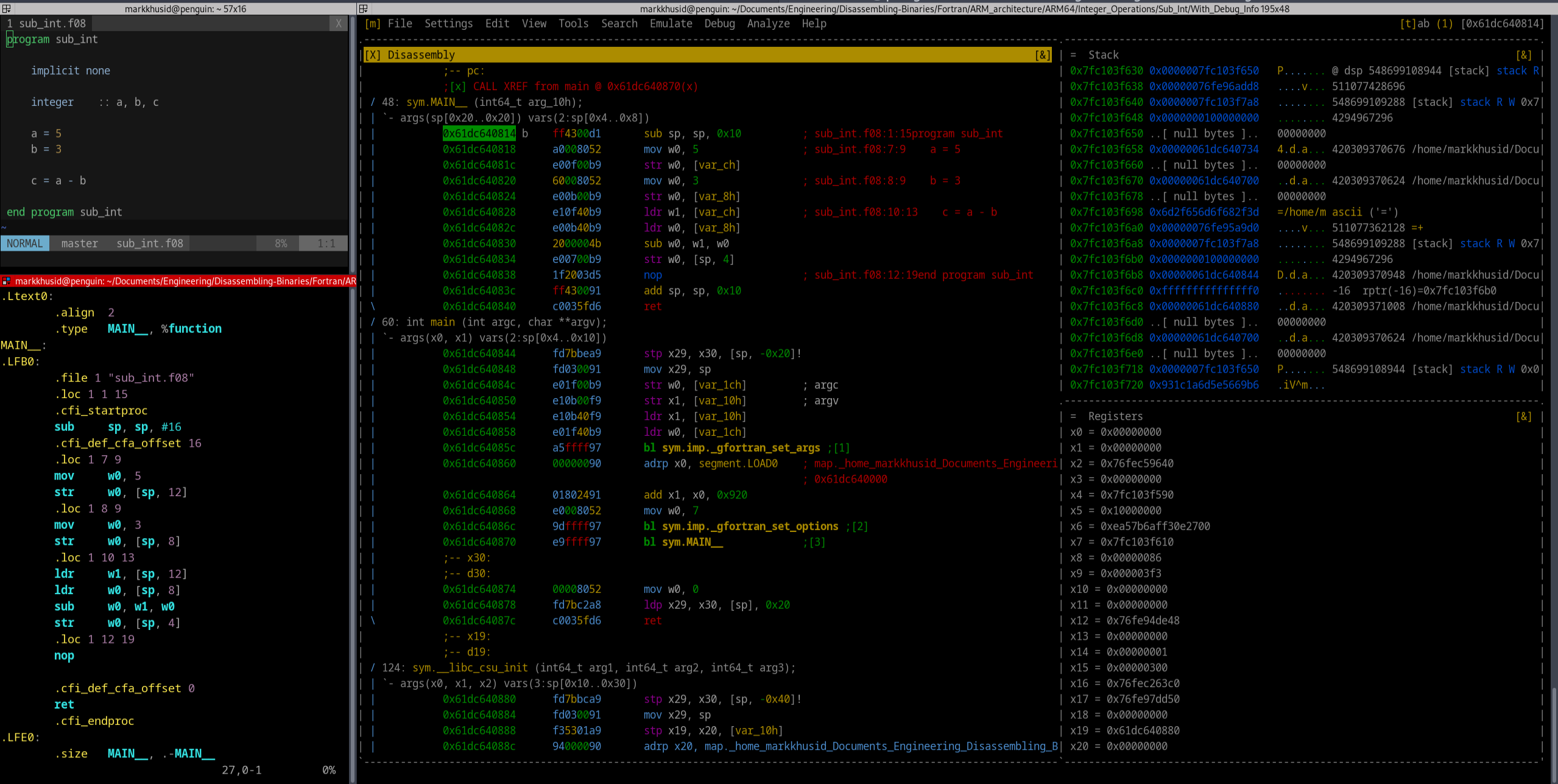The height and width of the screenshot is (784, 1558).
Task: Click the master branch label in vim statusline
Action: click(x=79, y=243)
